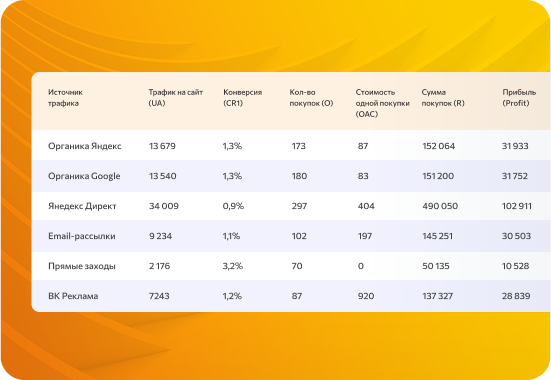This screenshot has height=380, width=551.
Task: Click the Трафик на сайт (UA) header
Action: pos(175,98)
